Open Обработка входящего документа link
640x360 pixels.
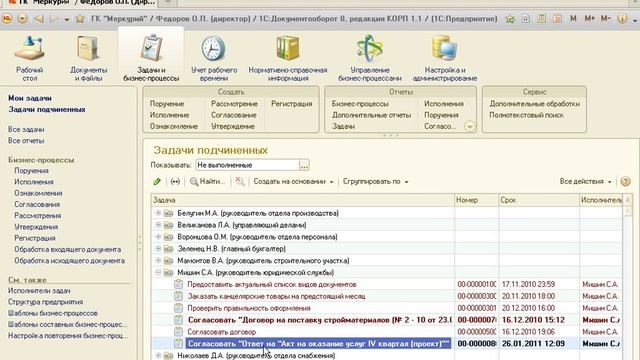tap(68, 249)
